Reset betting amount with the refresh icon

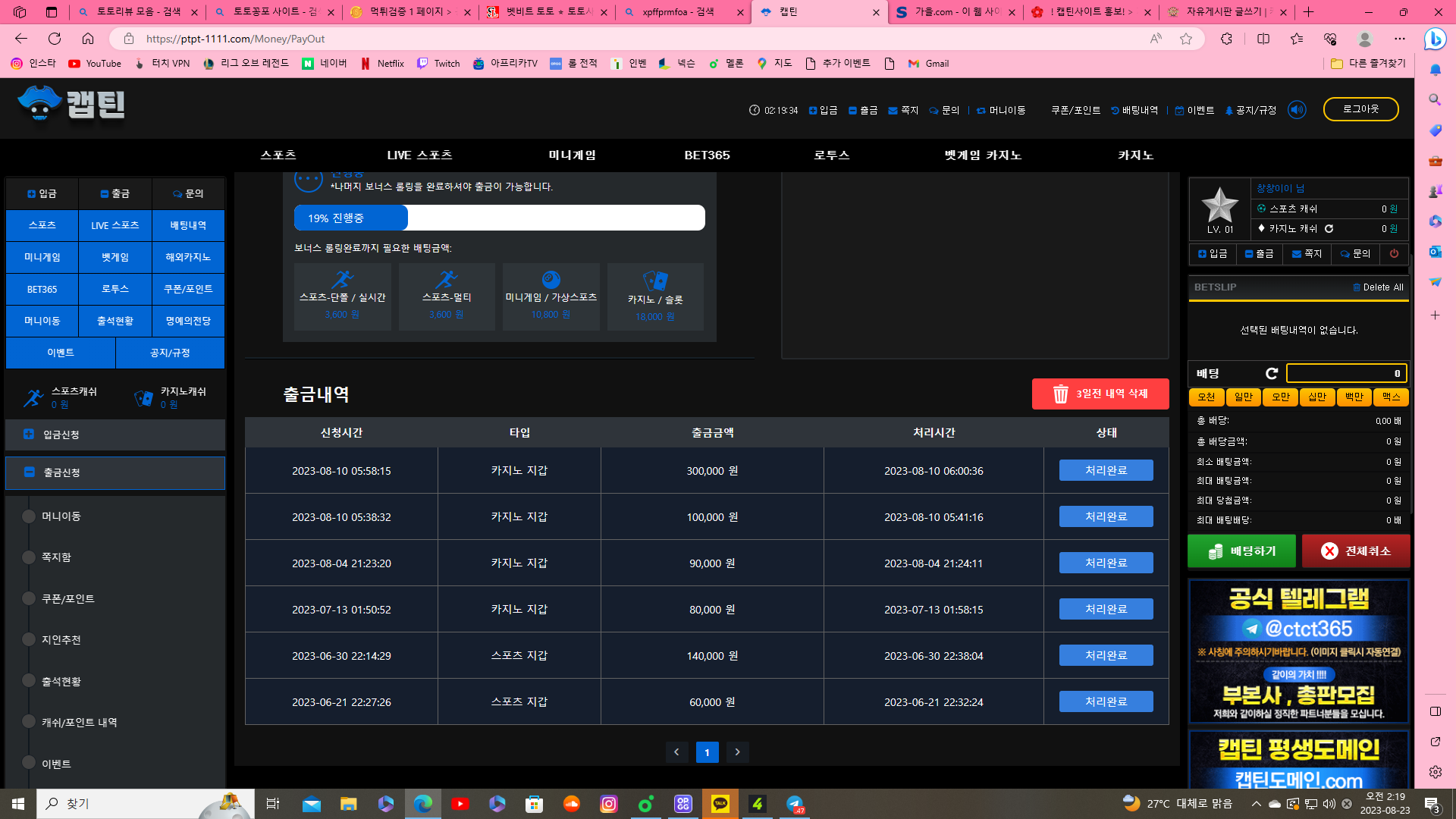1272,373
